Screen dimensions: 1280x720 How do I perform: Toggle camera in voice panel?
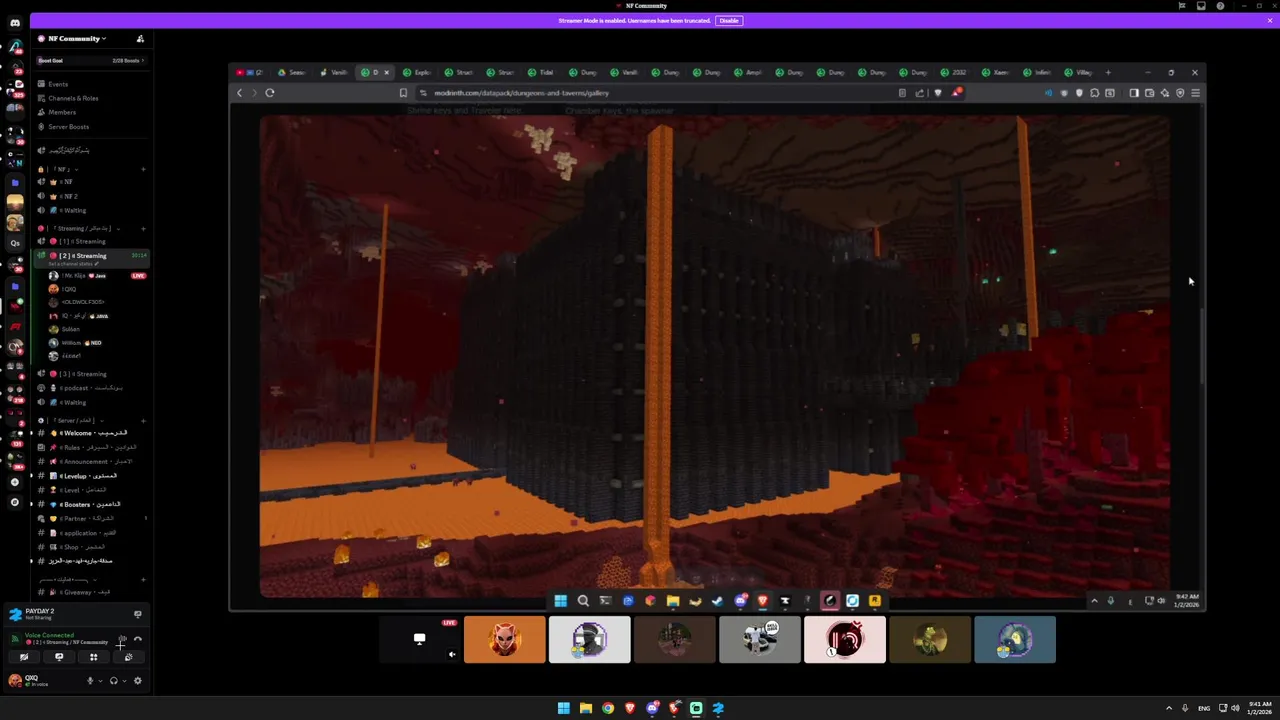pyautogui.click(x=24, y=657)
